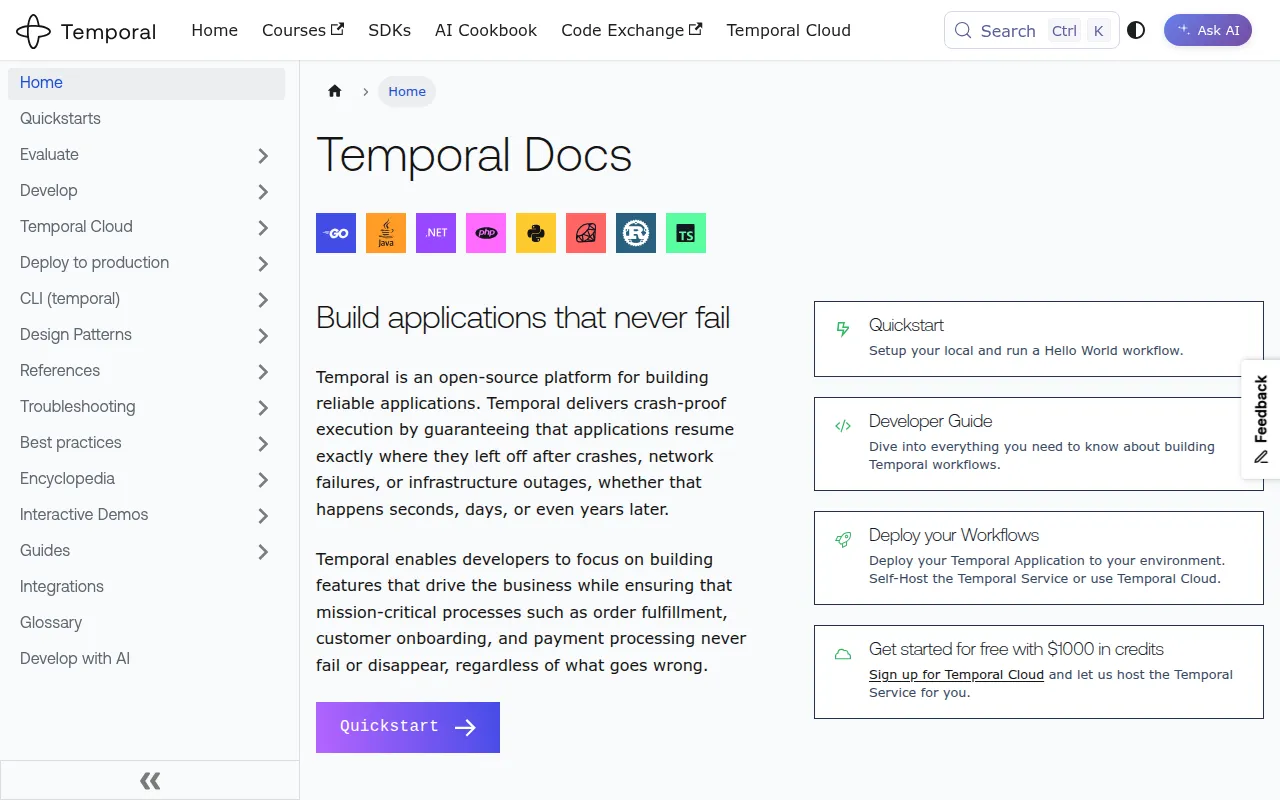Expand the References section

(x=263, y=371)
